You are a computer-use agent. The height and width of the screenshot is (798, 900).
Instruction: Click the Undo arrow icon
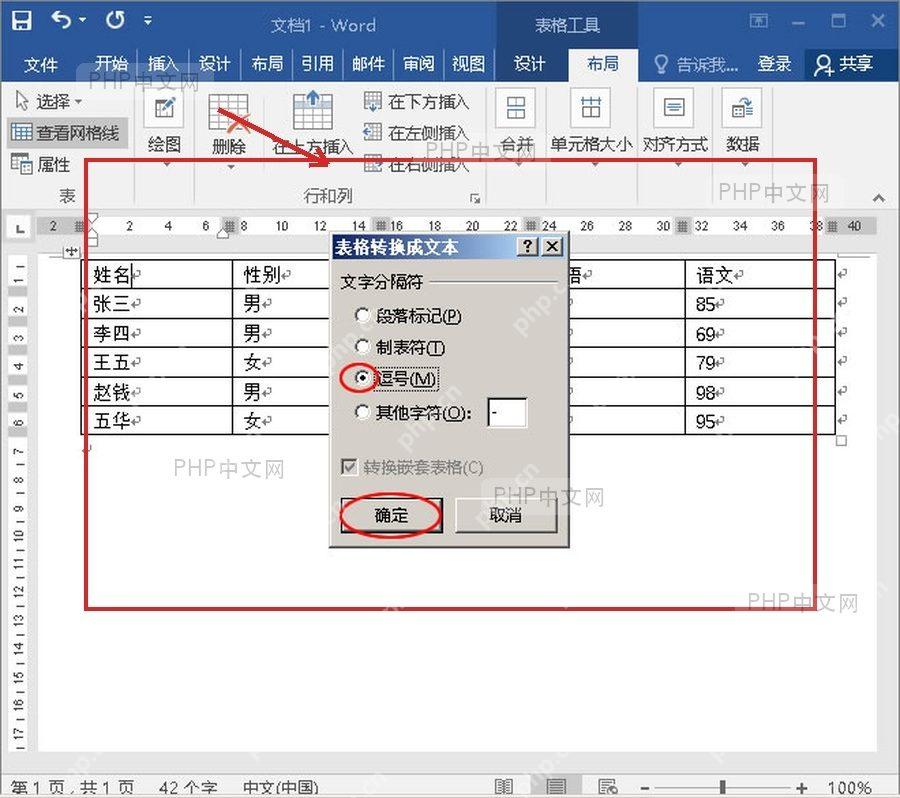[61, 20]
